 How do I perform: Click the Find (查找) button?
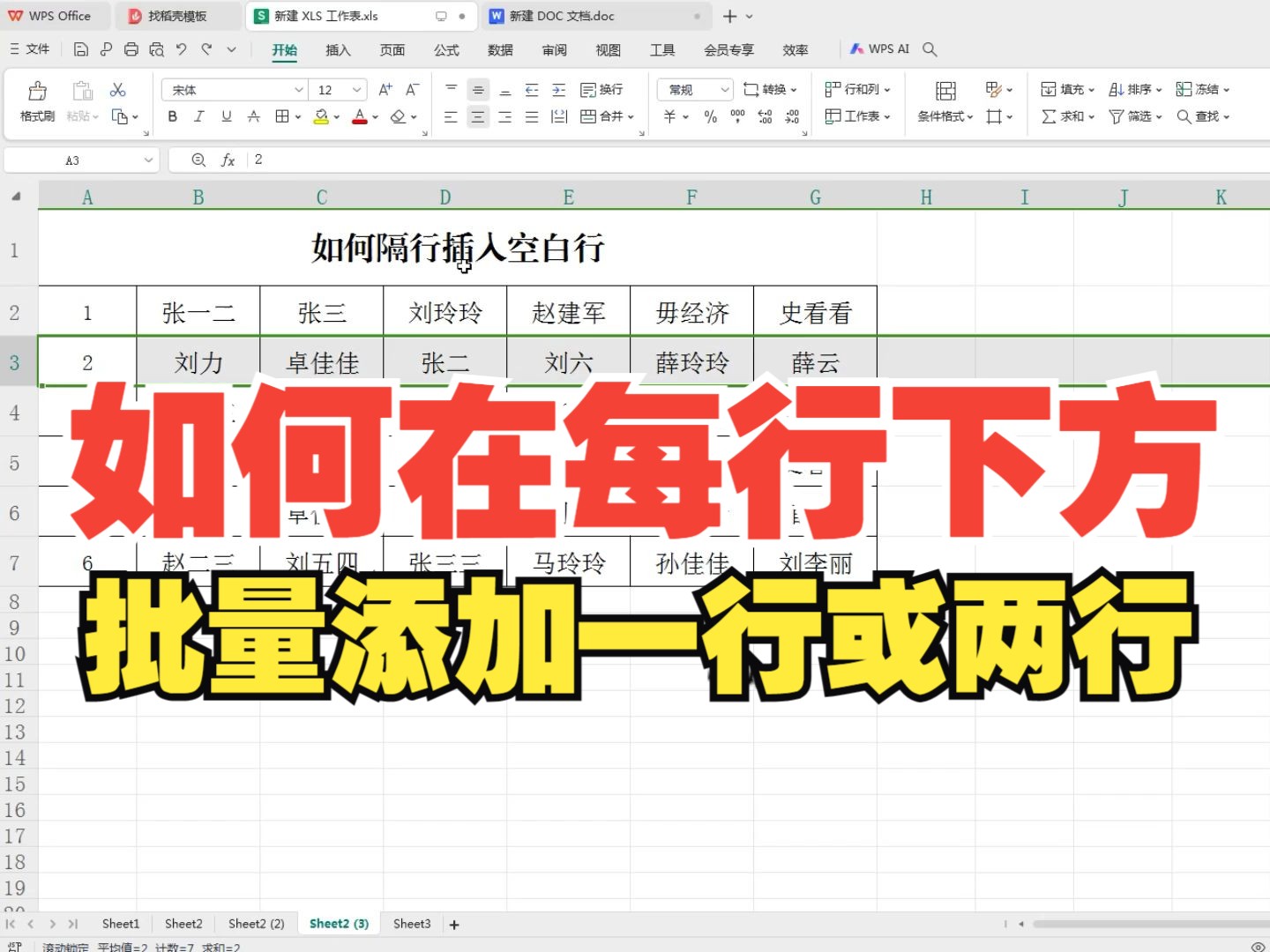coord(1203,116)
